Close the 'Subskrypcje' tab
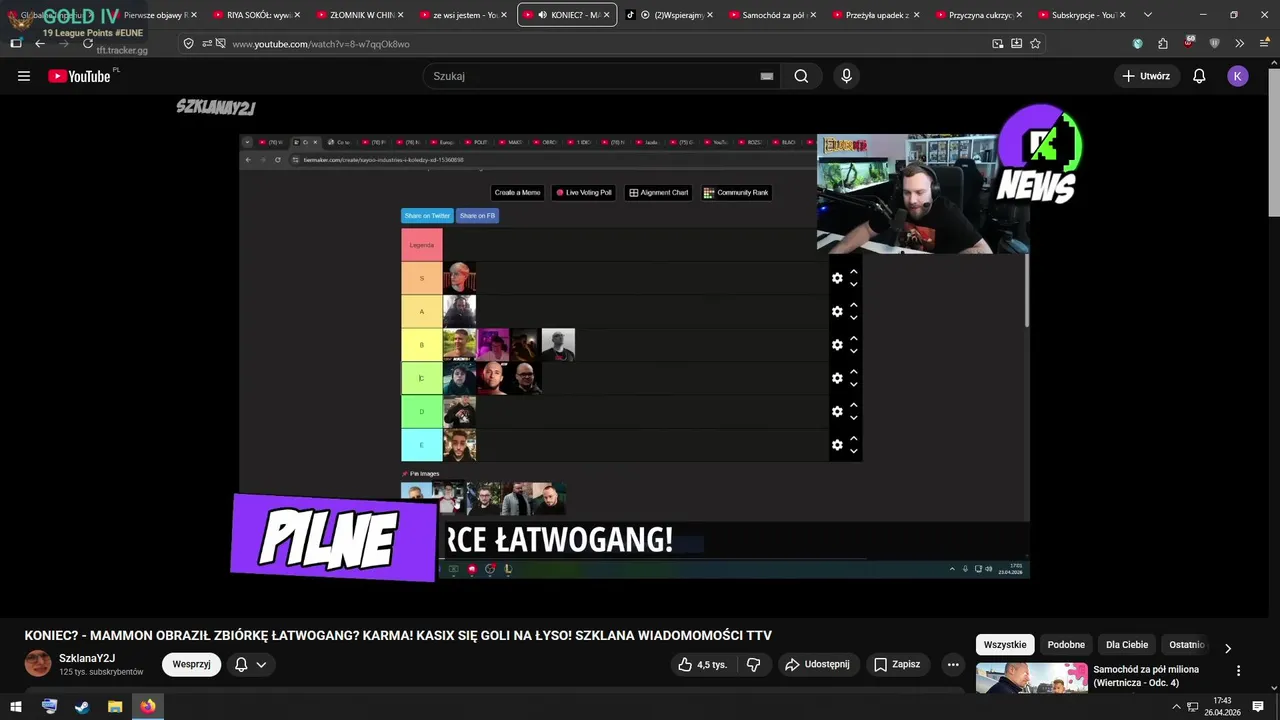This screenshot has width=1280, height=720. [x=1122, y=15]
